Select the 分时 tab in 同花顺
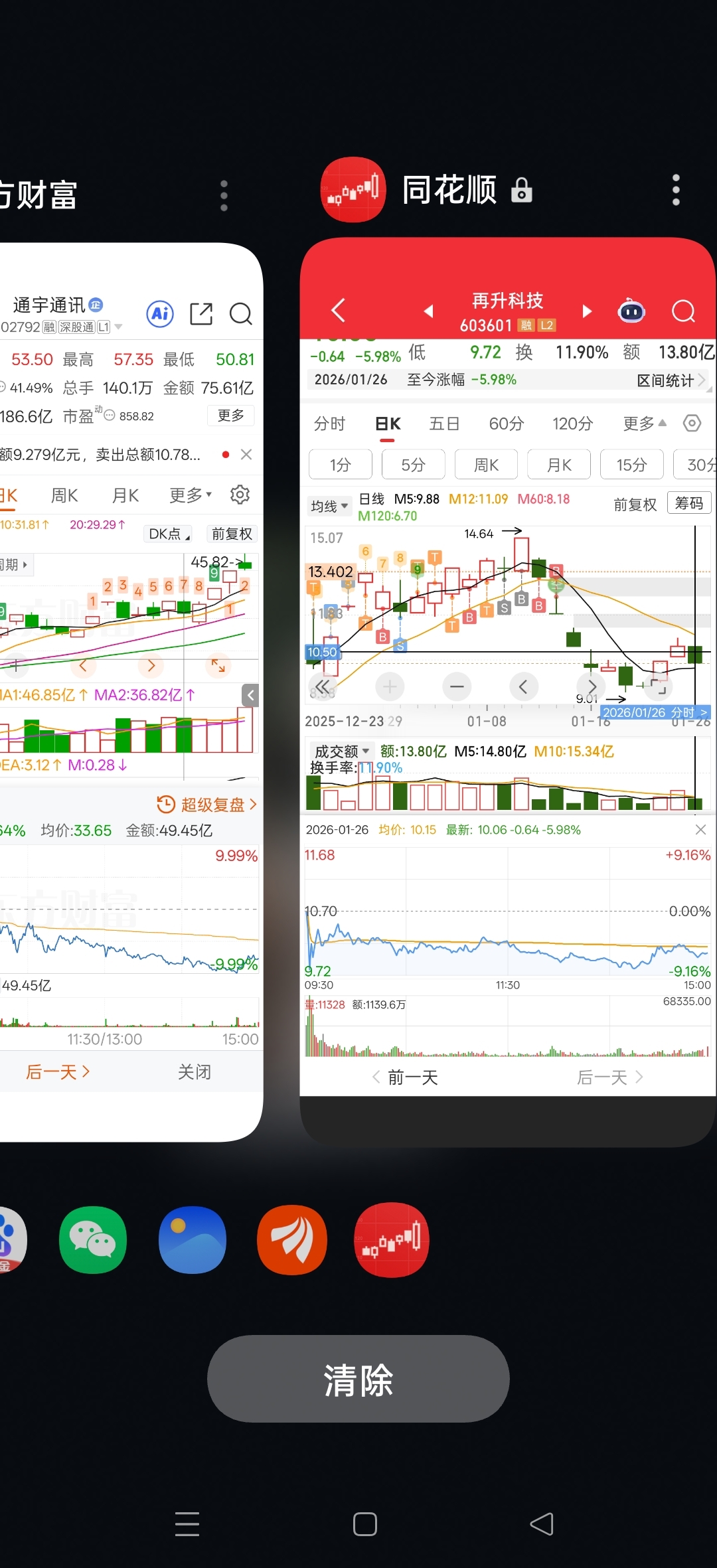The height and width of the screenshot is (1568, 717). 330,424
